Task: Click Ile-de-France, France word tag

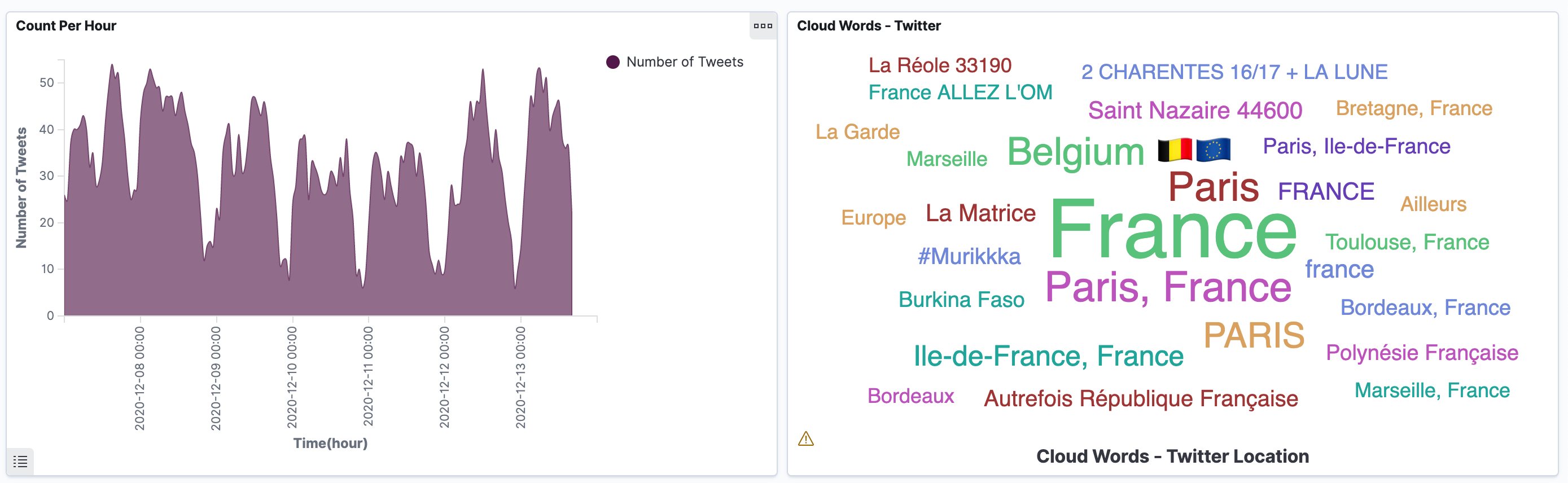Action: [x=1048, y=356]
